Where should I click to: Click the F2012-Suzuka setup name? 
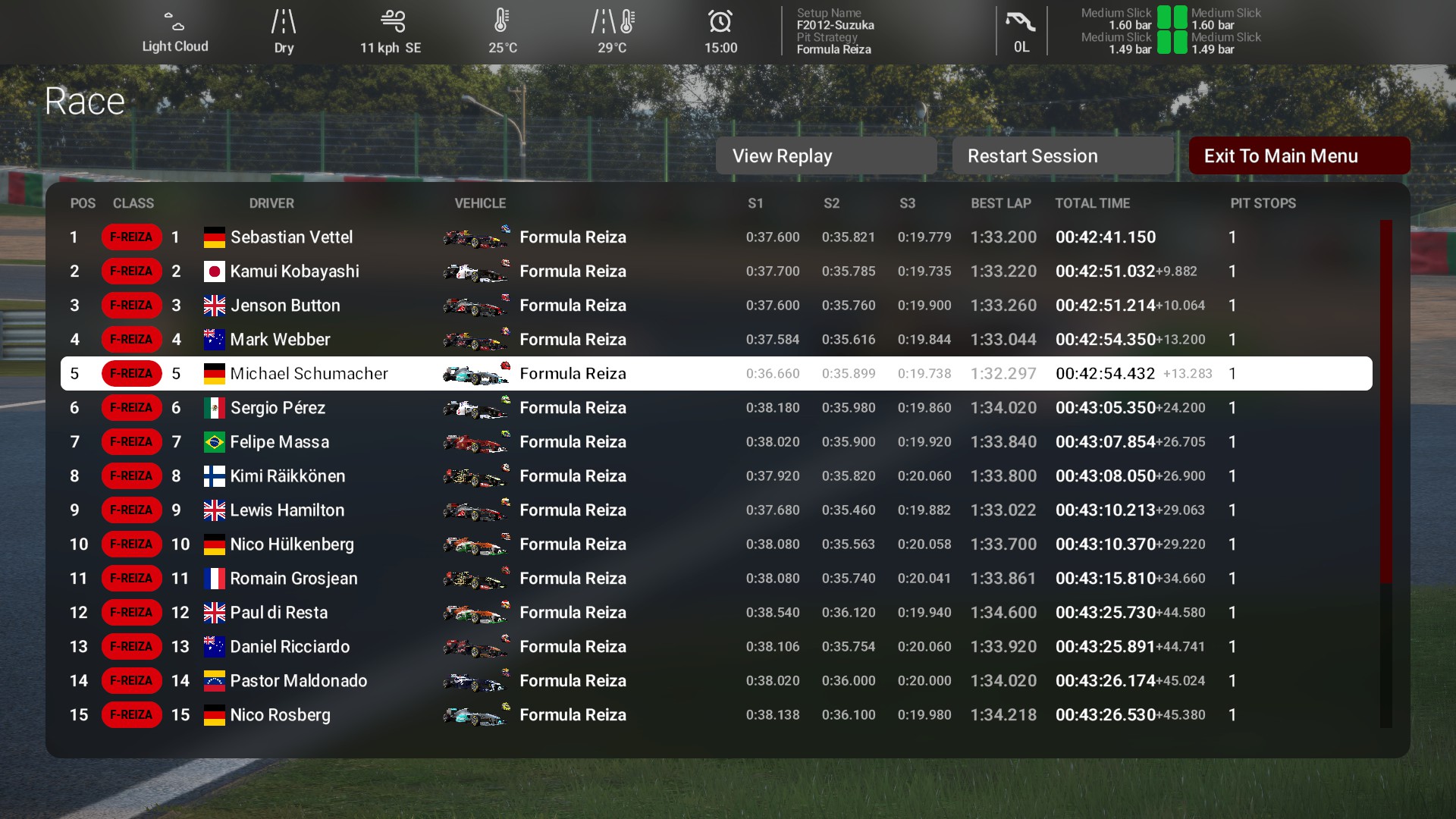835,25
